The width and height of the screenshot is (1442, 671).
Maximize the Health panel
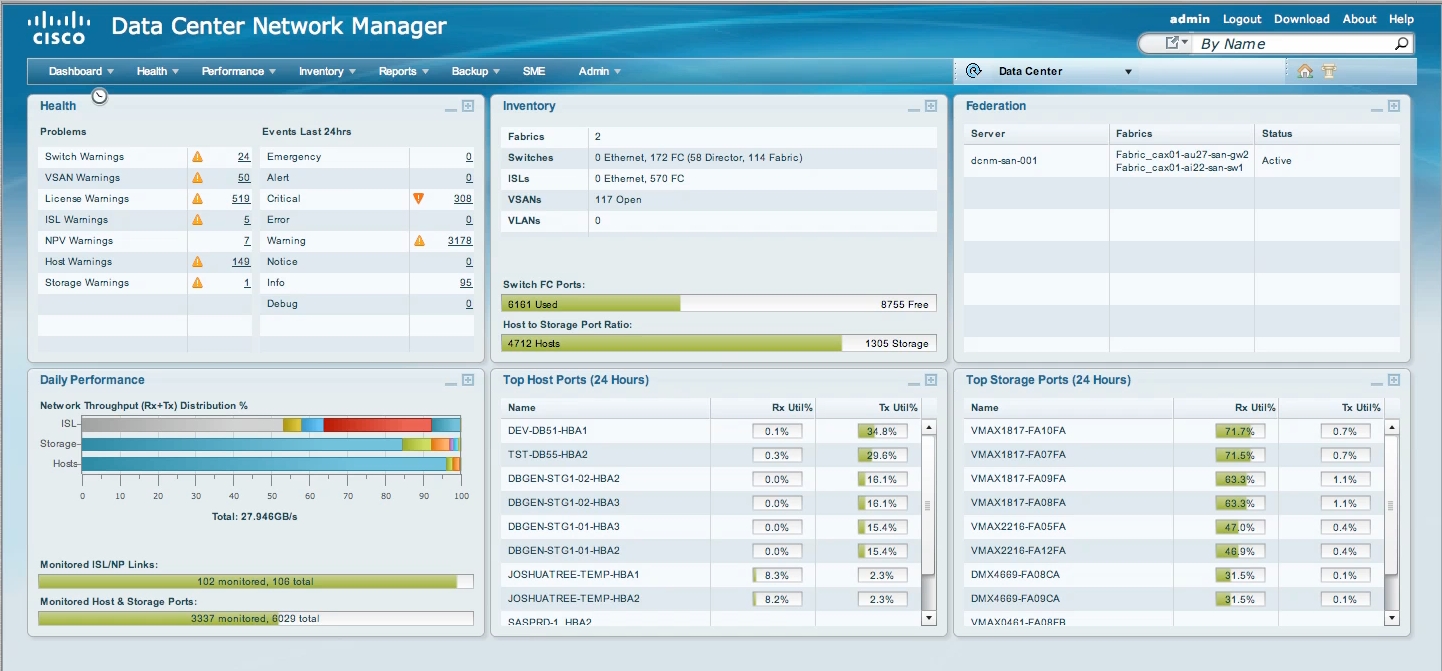(468, 106)
